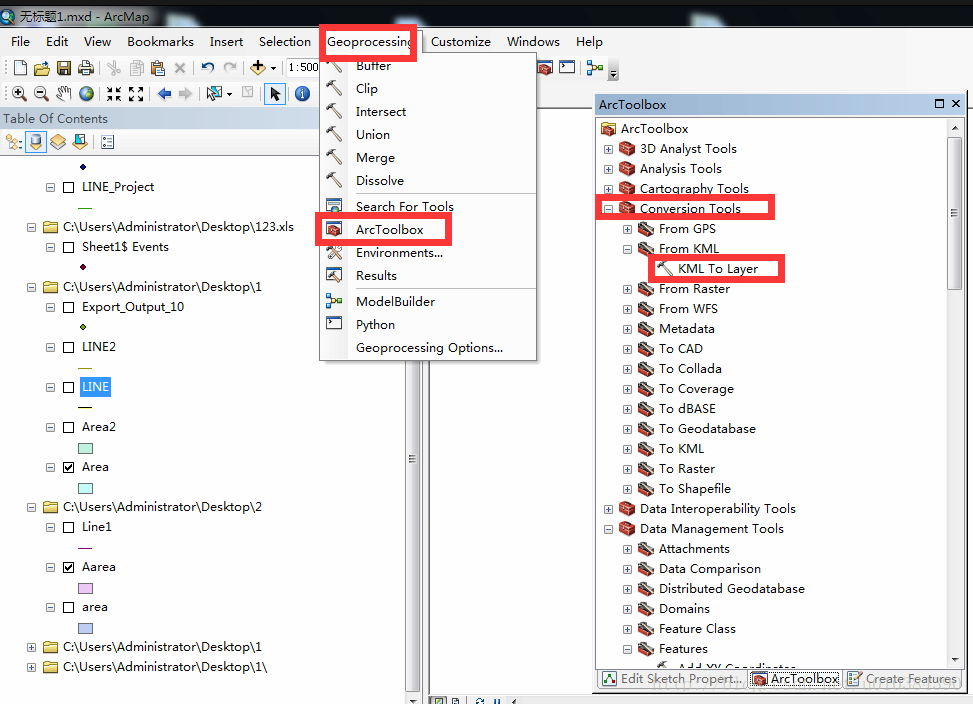This screenshot has height=704, width=973.
Task: Expand the From GPS toolset
Action: (627, 229)
